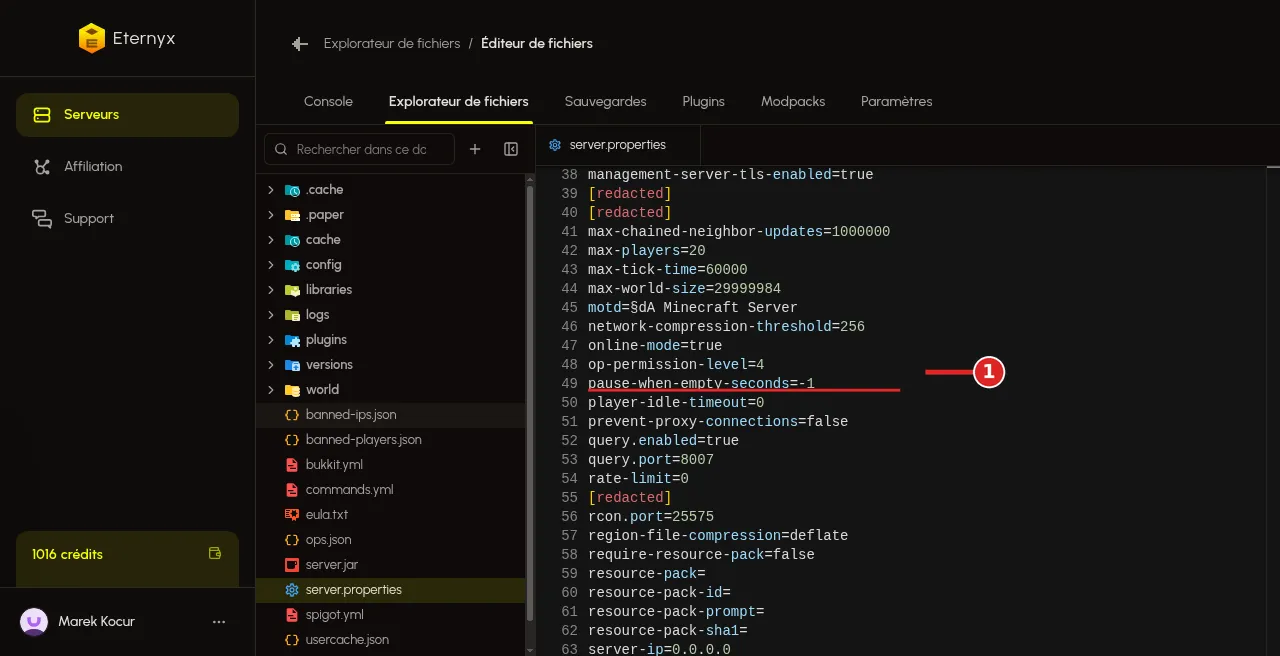Click the Eternyx logo icon
This screenshot has height=656, width=1280.
[92, 38]
